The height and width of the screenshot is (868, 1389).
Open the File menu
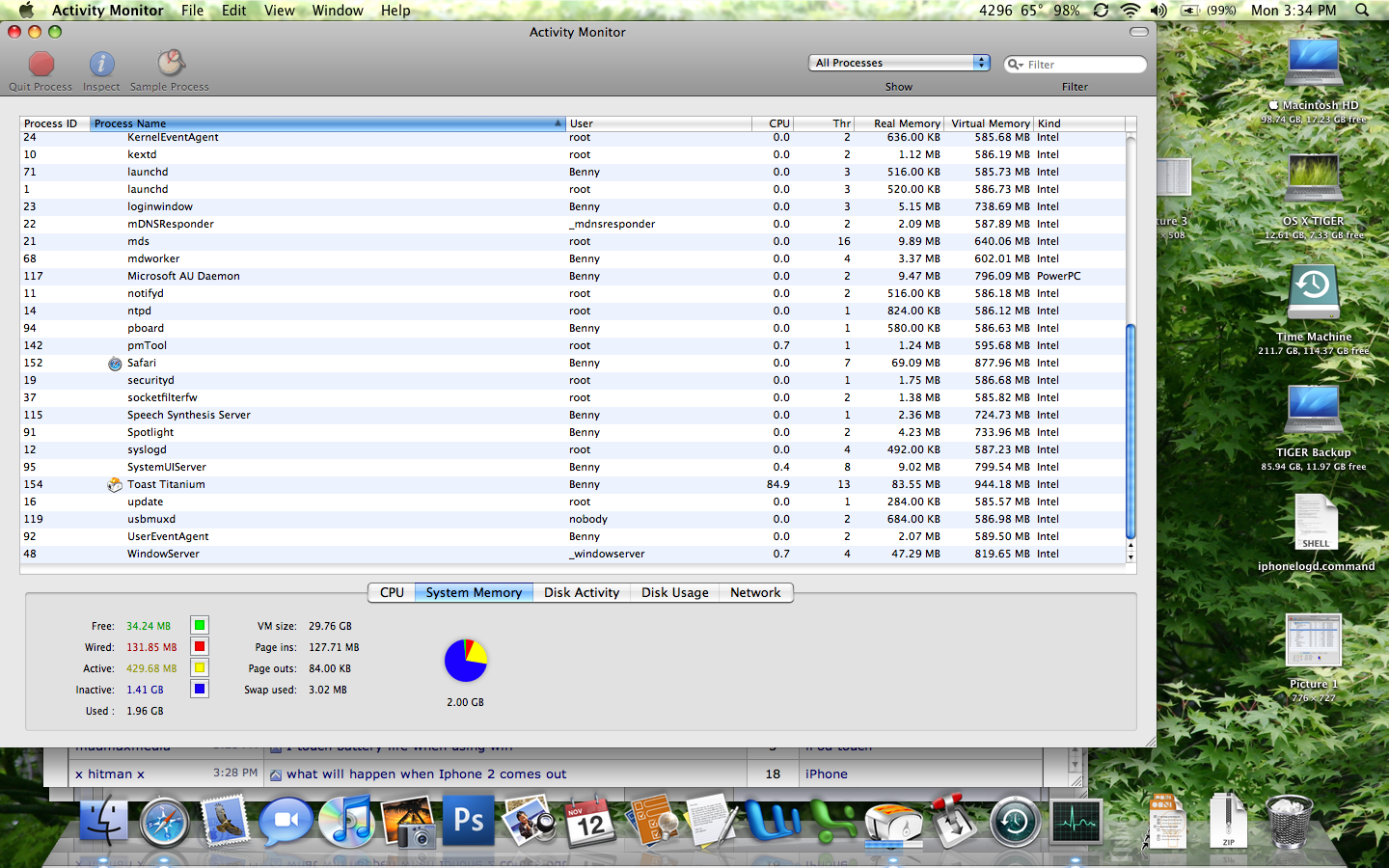coord(192,11)
